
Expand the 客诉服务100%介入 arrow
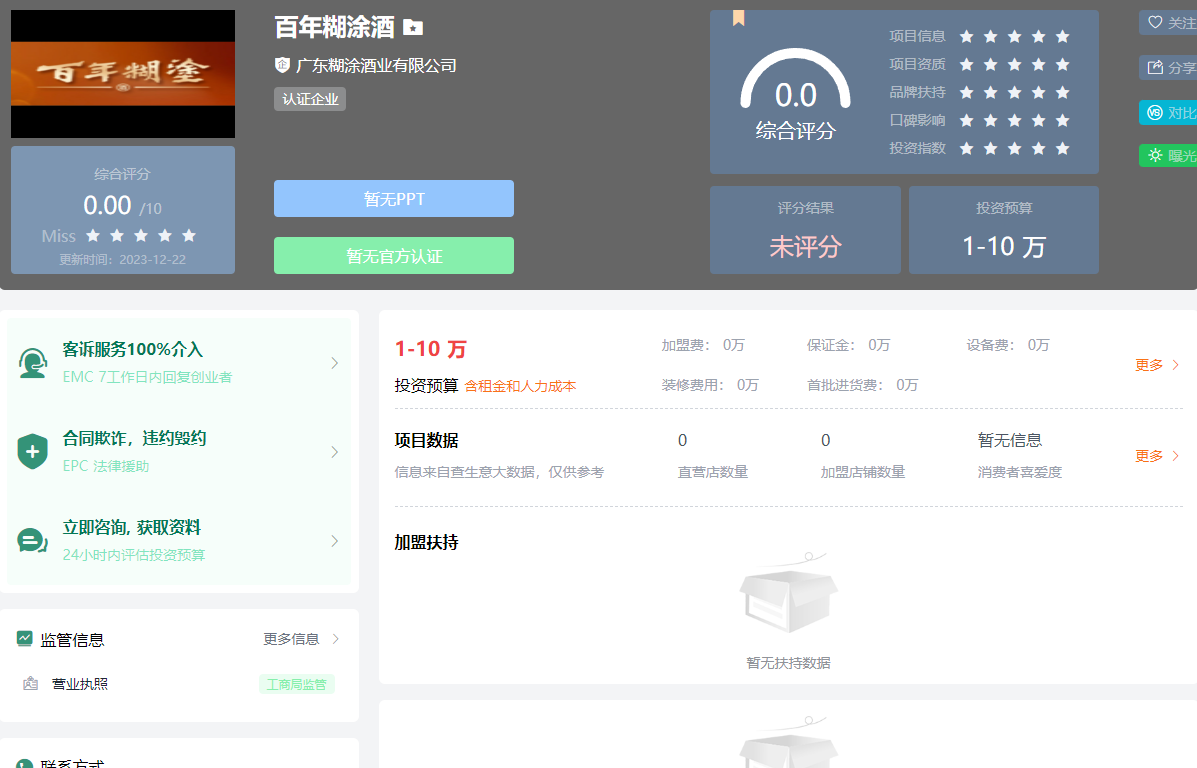(335, 363)
